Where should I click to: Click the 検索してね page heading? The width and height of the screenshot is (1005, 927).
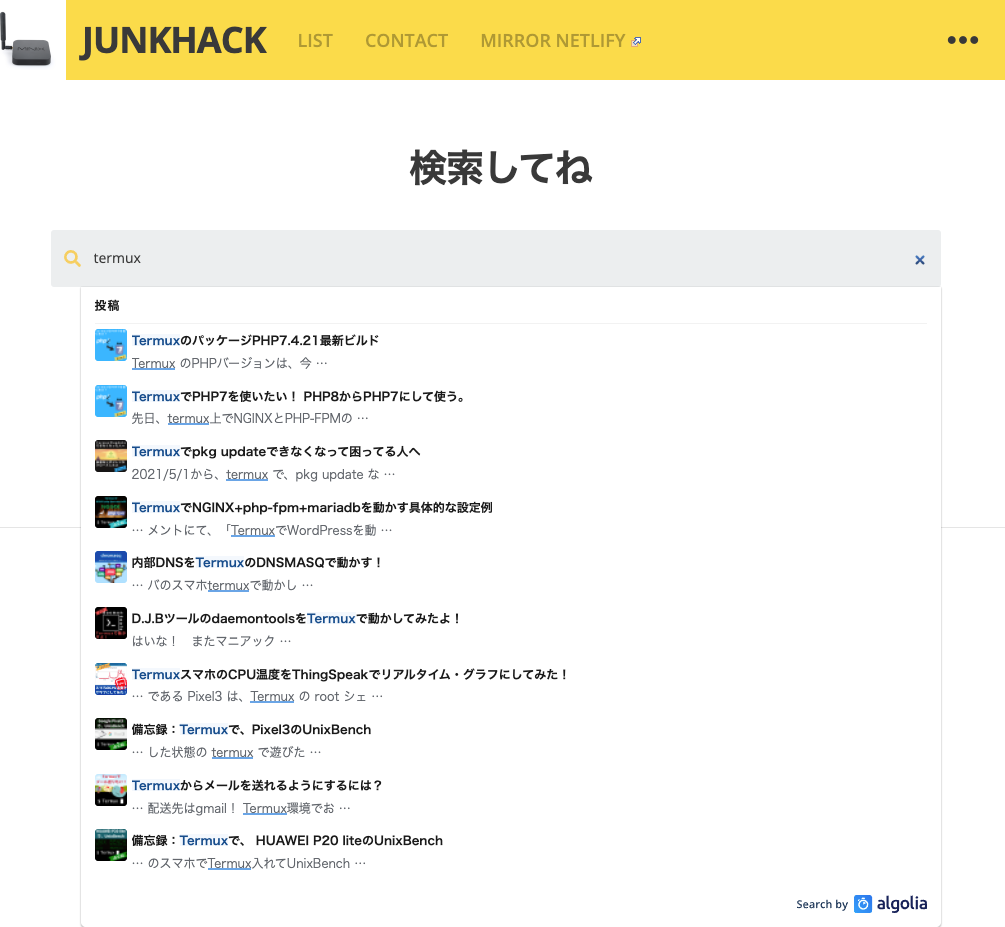click(501, 167)
